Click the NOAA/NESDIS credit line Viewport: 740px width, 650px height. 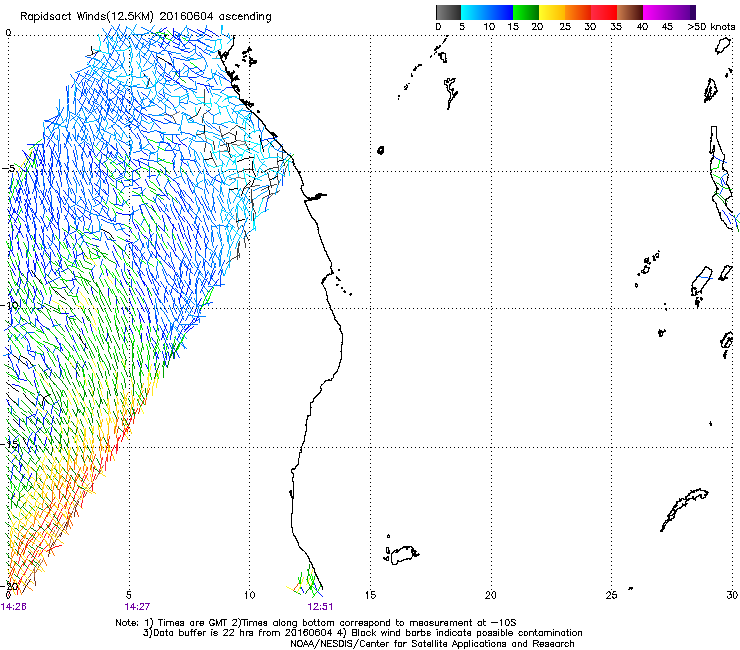click(x=432, y=644)
